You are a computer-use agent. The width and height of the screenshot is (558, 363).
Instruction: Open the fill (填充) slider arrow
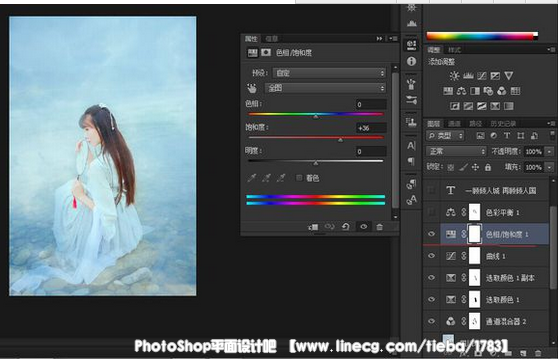click(x=549, y=167)
